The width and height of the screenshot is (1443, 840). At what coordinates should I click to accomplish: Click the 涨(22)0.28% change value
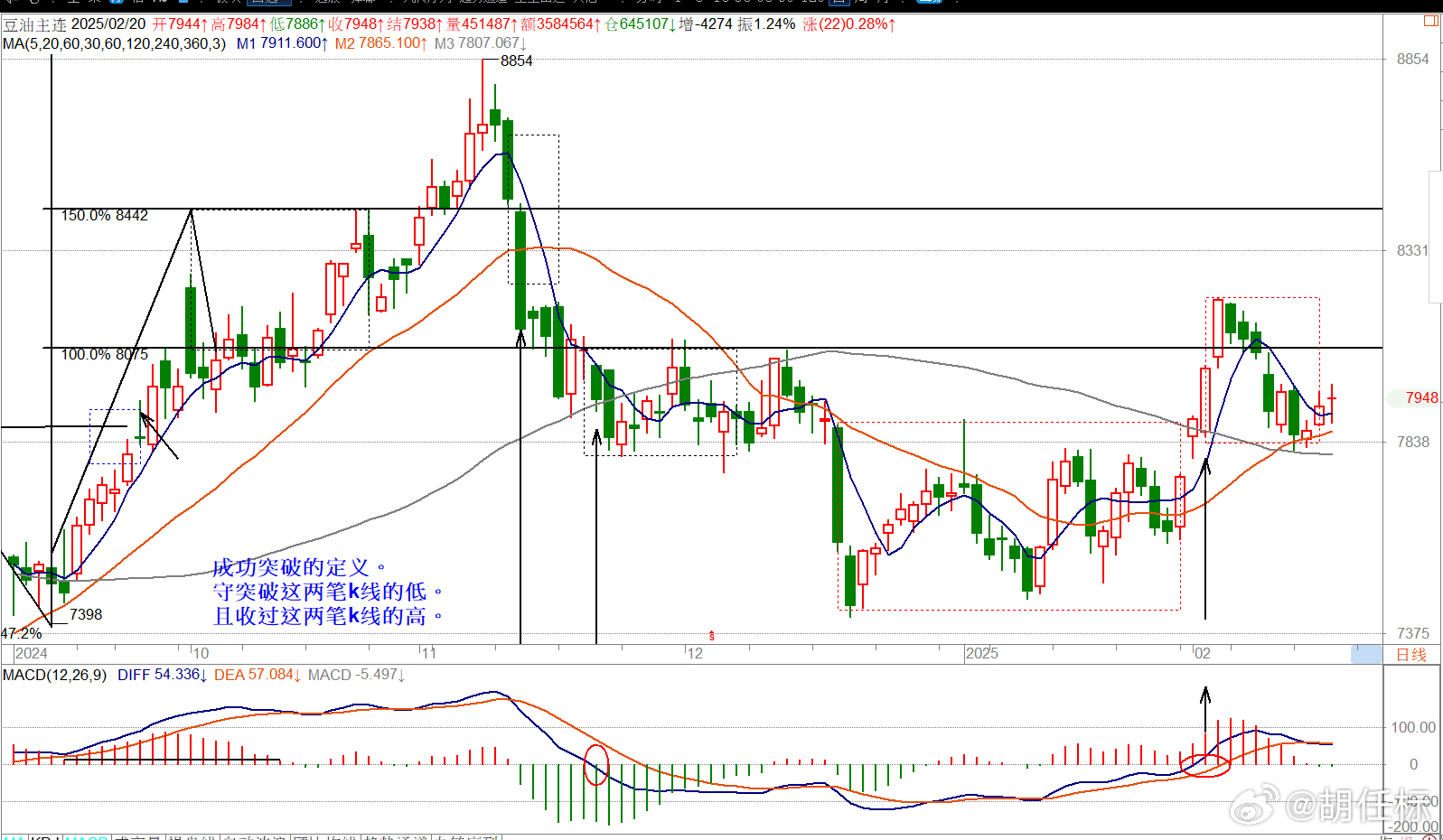[848, 24]
